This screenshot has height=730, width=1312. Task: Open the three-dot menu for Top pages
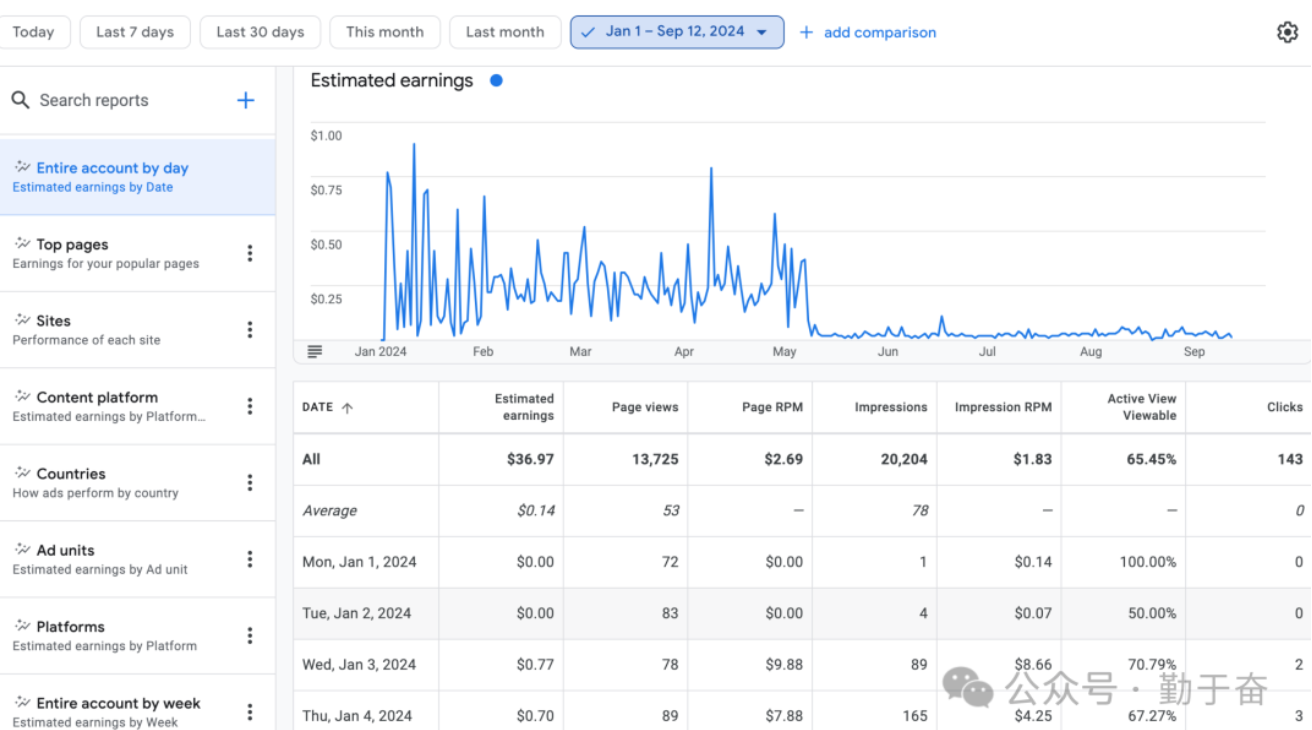tap(250, 254)
